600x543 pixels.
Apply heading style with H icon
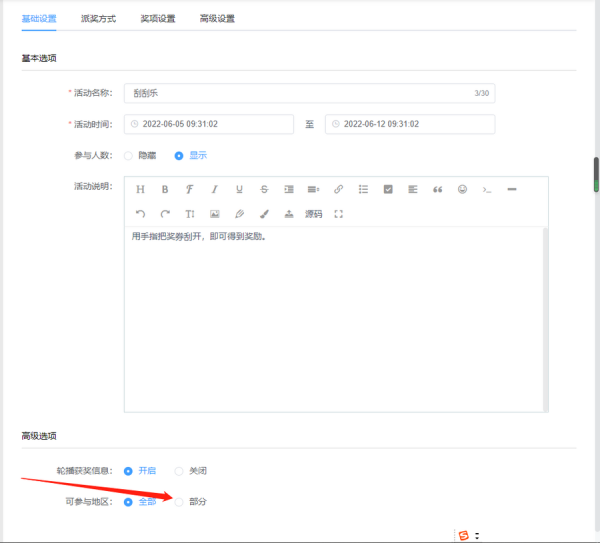click(x=140, y=189)
